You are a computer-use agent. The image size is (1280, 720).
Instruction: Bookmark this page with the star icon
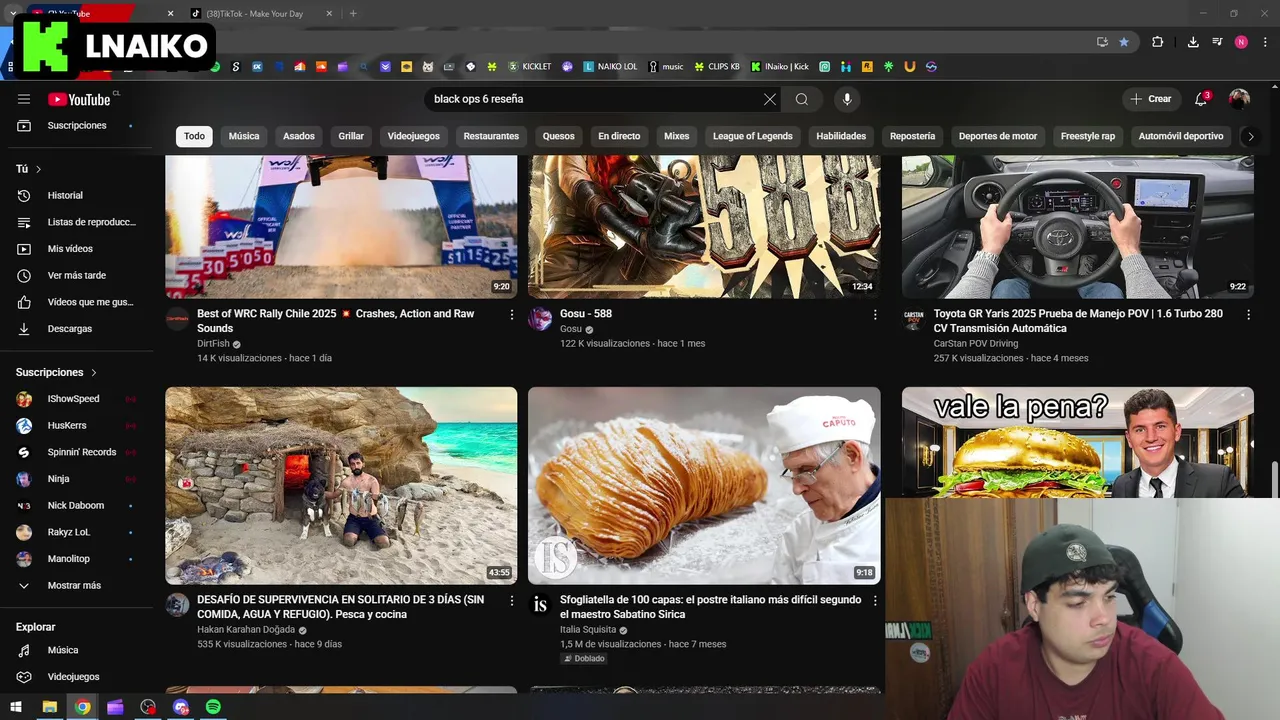pyautogui.click(x=1124, y=42)
